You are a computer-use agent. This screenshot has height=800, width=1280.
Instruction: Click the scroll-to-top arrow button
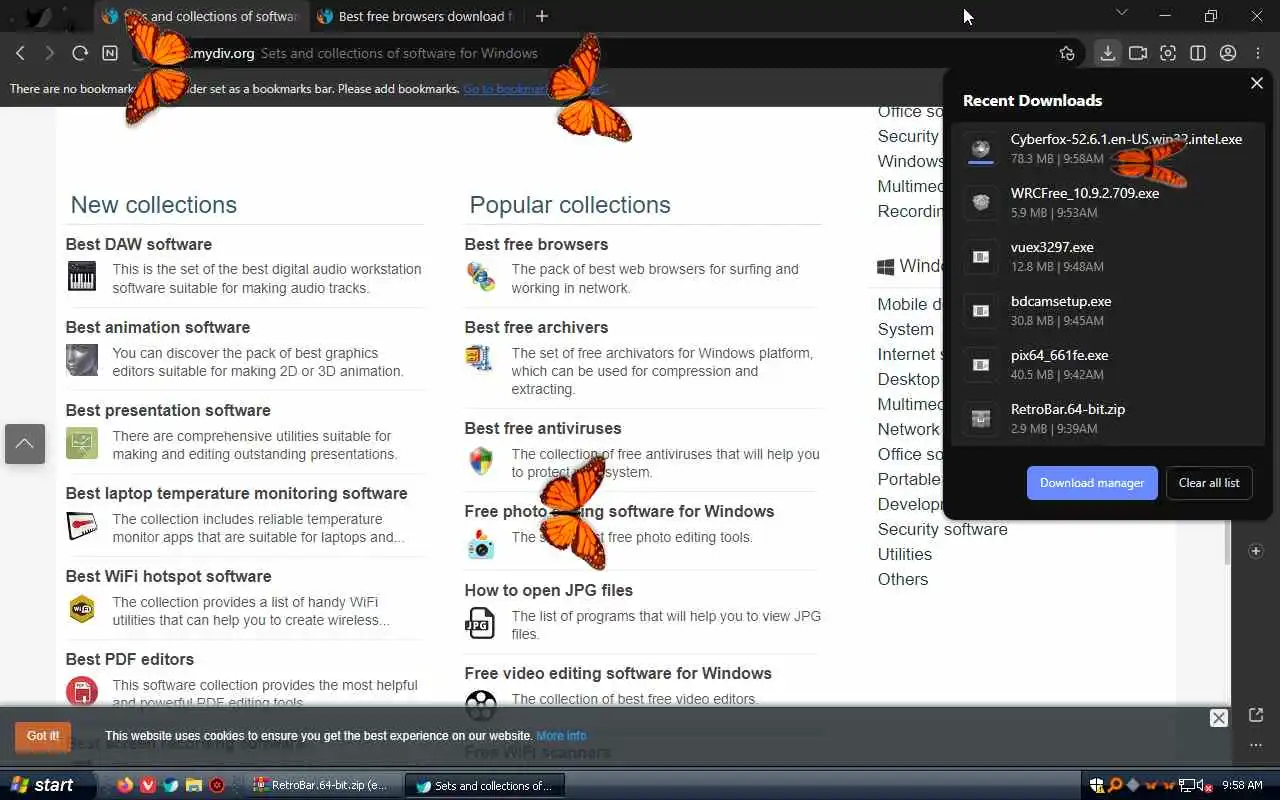pos(25,443)
